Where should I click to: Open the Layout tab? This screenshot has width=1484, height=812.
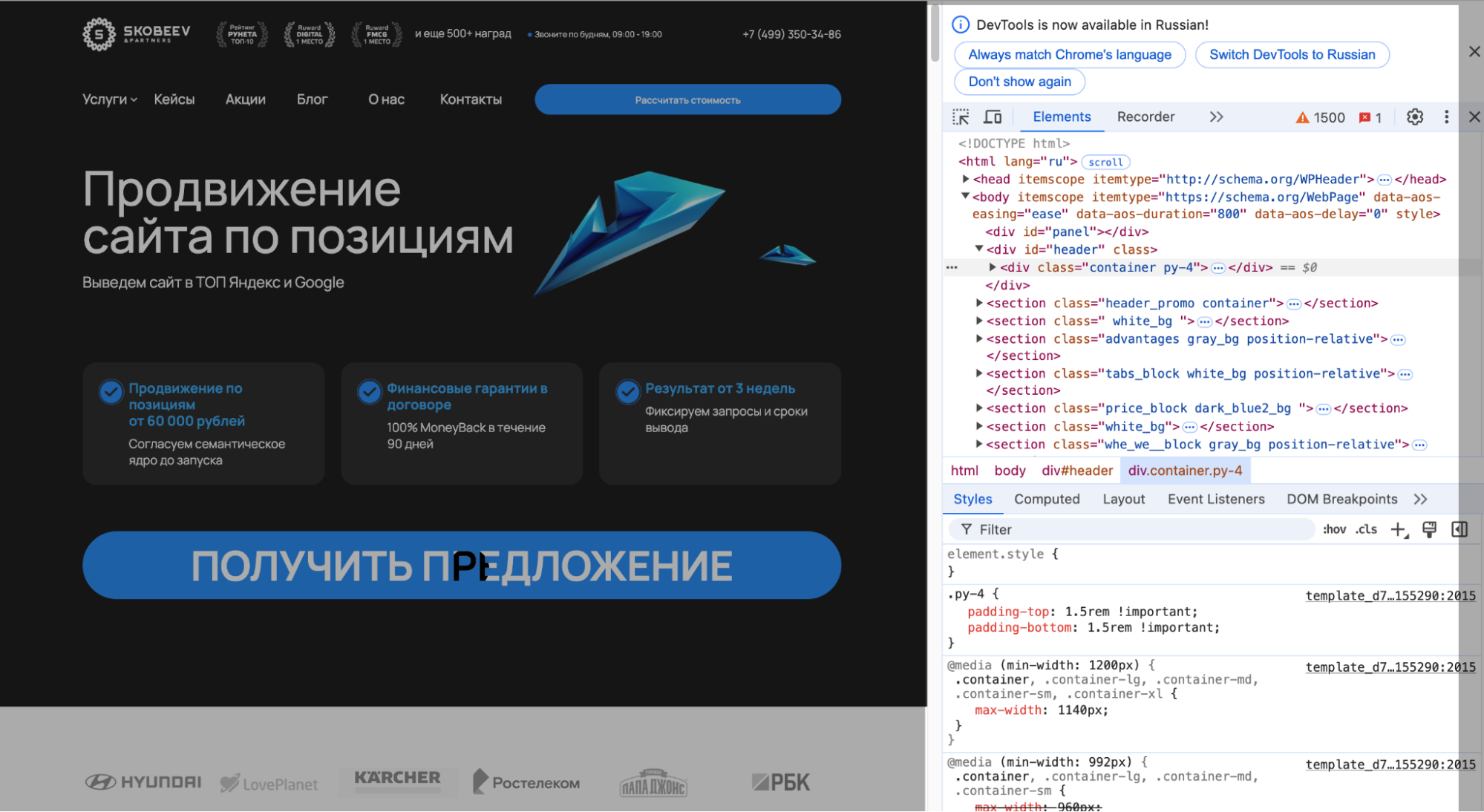[x=1123, y=500]
